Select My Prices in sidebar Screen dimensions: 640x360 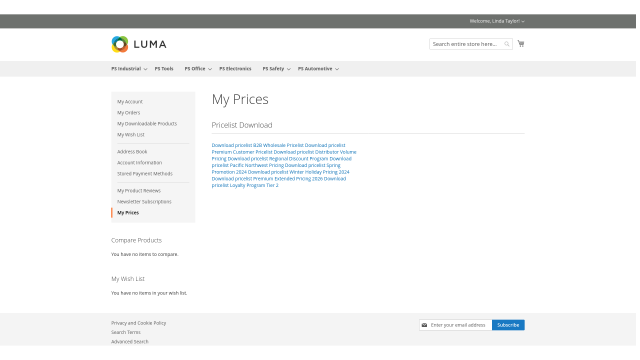click(x=128, y=213)
